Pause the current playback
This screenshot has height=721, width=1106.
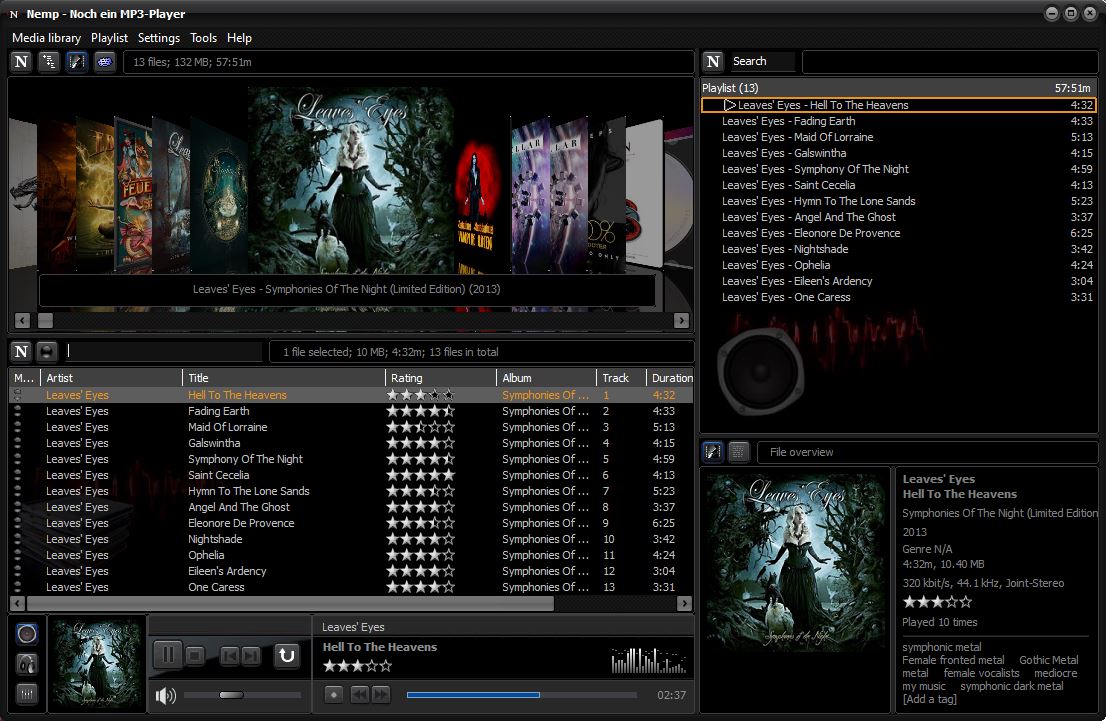(x=168, y=655)
